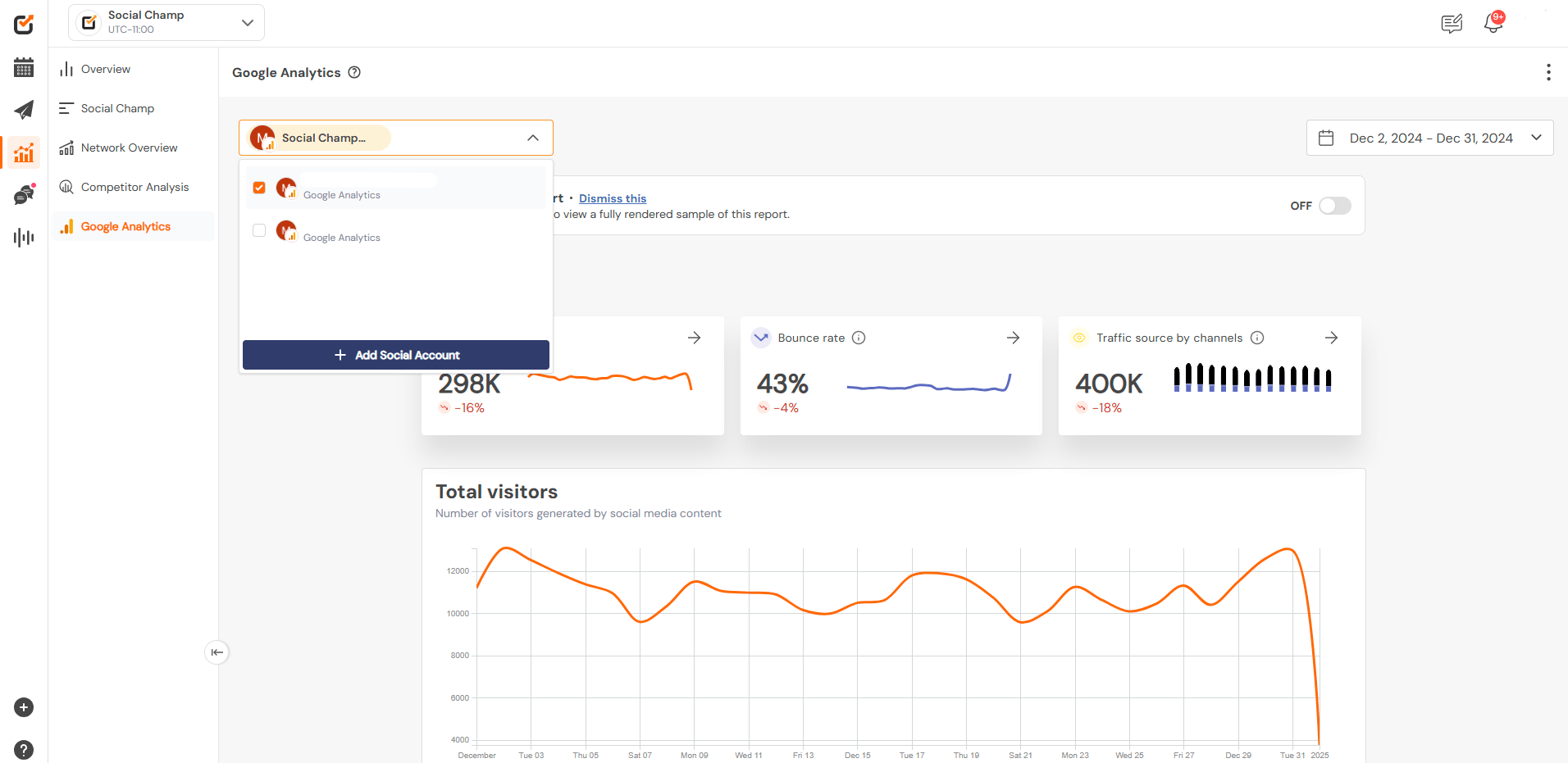Open the listening sound-wave icon

[24, 238]
